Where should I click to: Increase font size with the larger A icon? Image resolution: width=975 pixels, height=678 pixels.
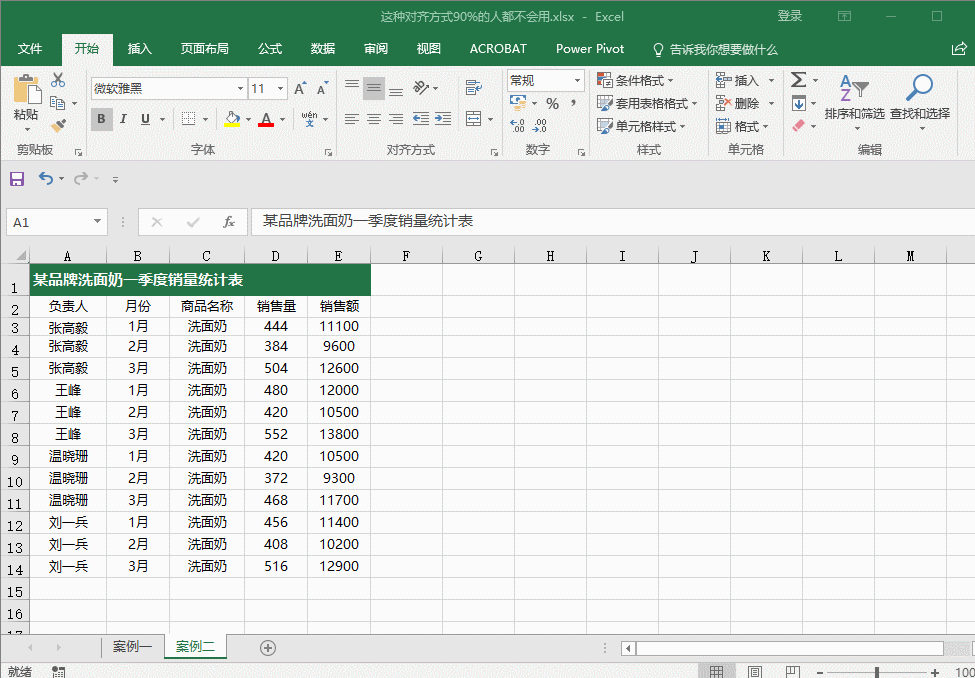coord(300,89)
